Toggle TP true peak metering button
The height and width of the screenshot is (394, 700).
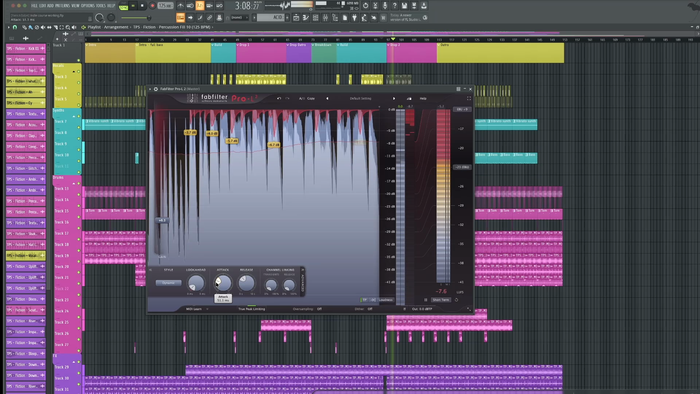365,300
